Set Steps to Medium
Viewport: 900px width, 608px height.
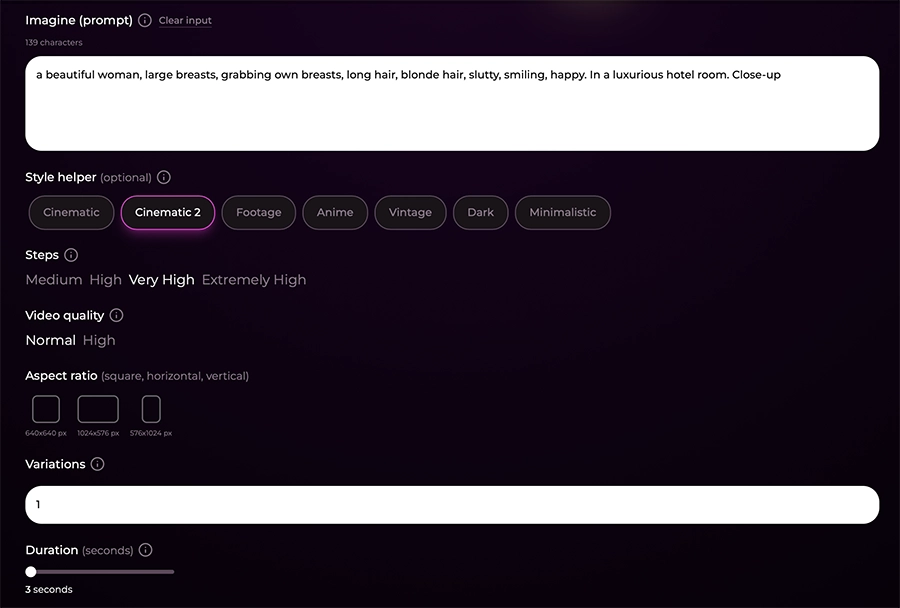53,280
